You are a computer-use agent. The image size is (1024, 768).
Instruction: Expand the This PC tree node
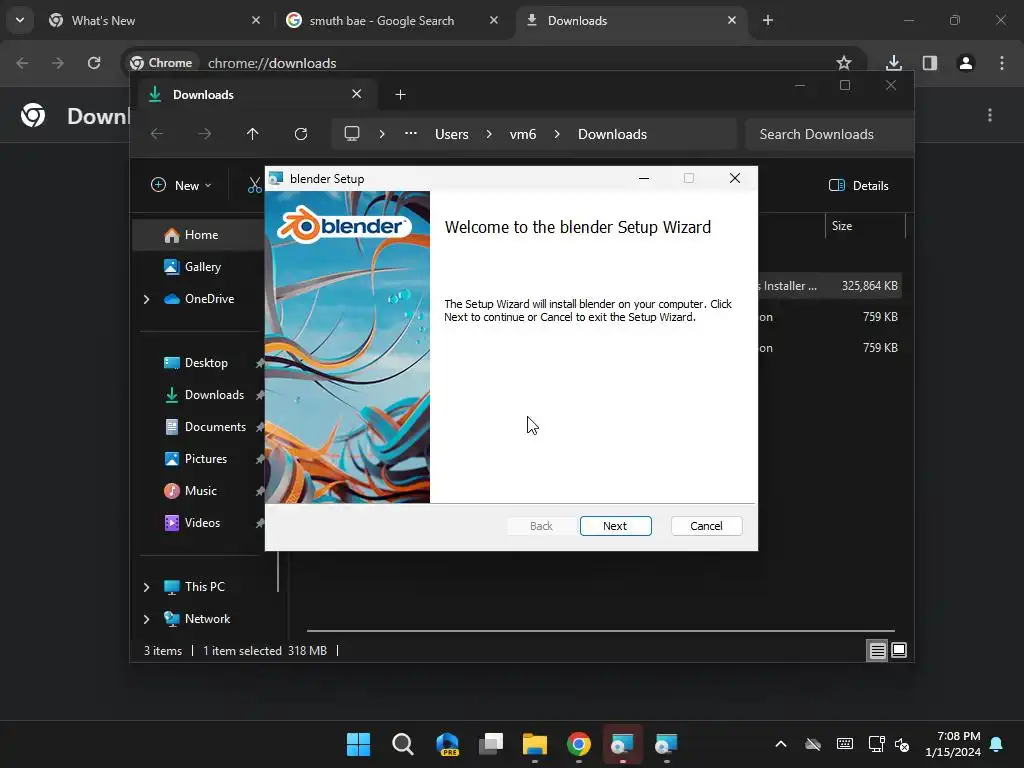click(x=146, y=587)
